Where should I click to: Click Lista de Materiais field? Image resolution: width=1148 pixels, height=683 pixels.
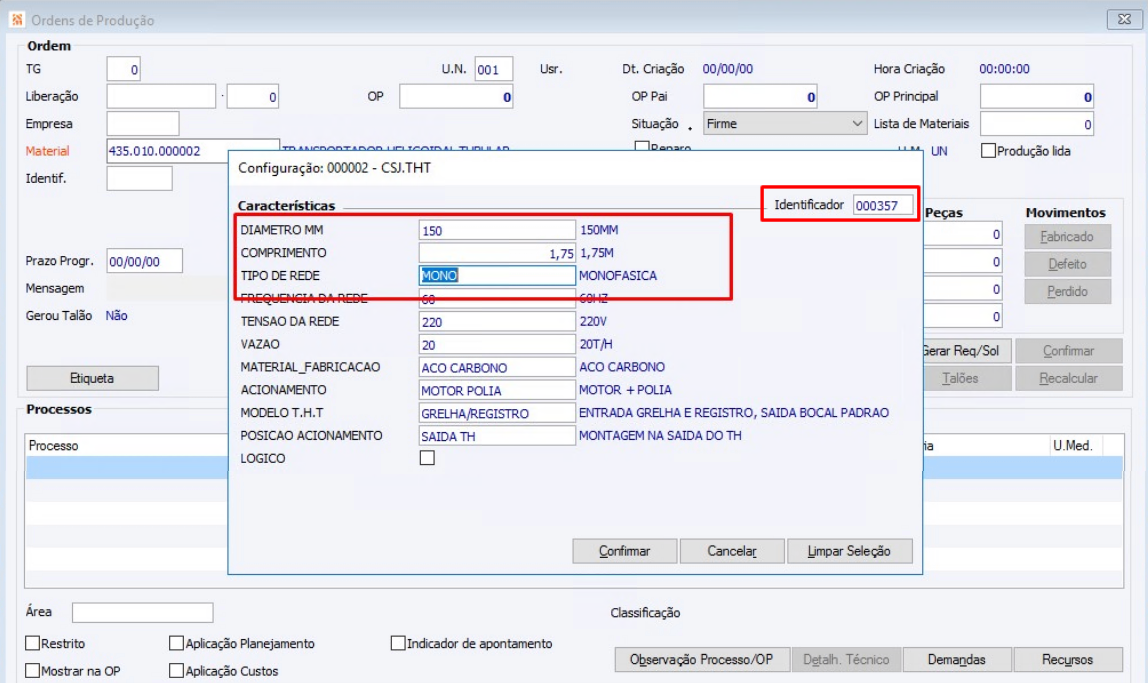1037,124
